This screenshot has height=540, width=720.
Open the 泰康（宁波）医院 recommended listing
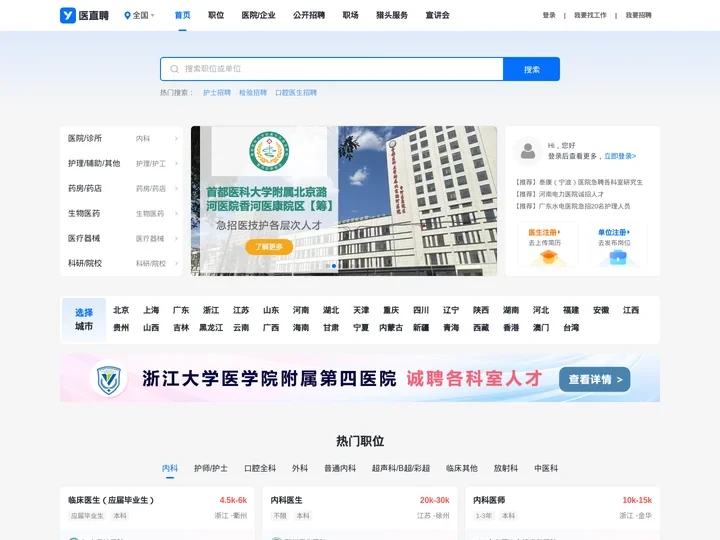coord(579,182)
